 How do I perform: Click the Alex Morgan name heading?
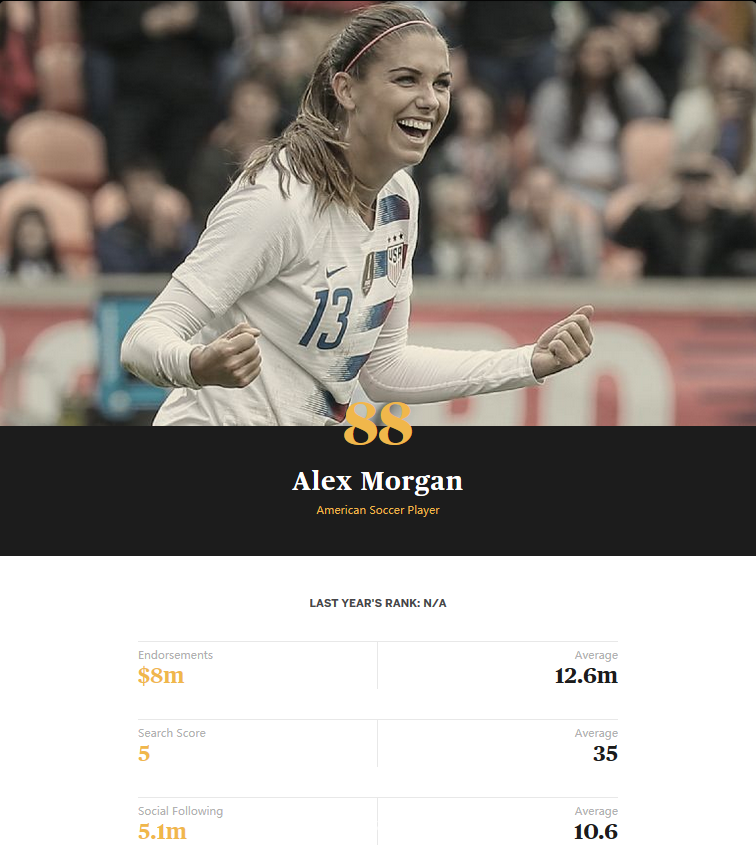point(378,481)
